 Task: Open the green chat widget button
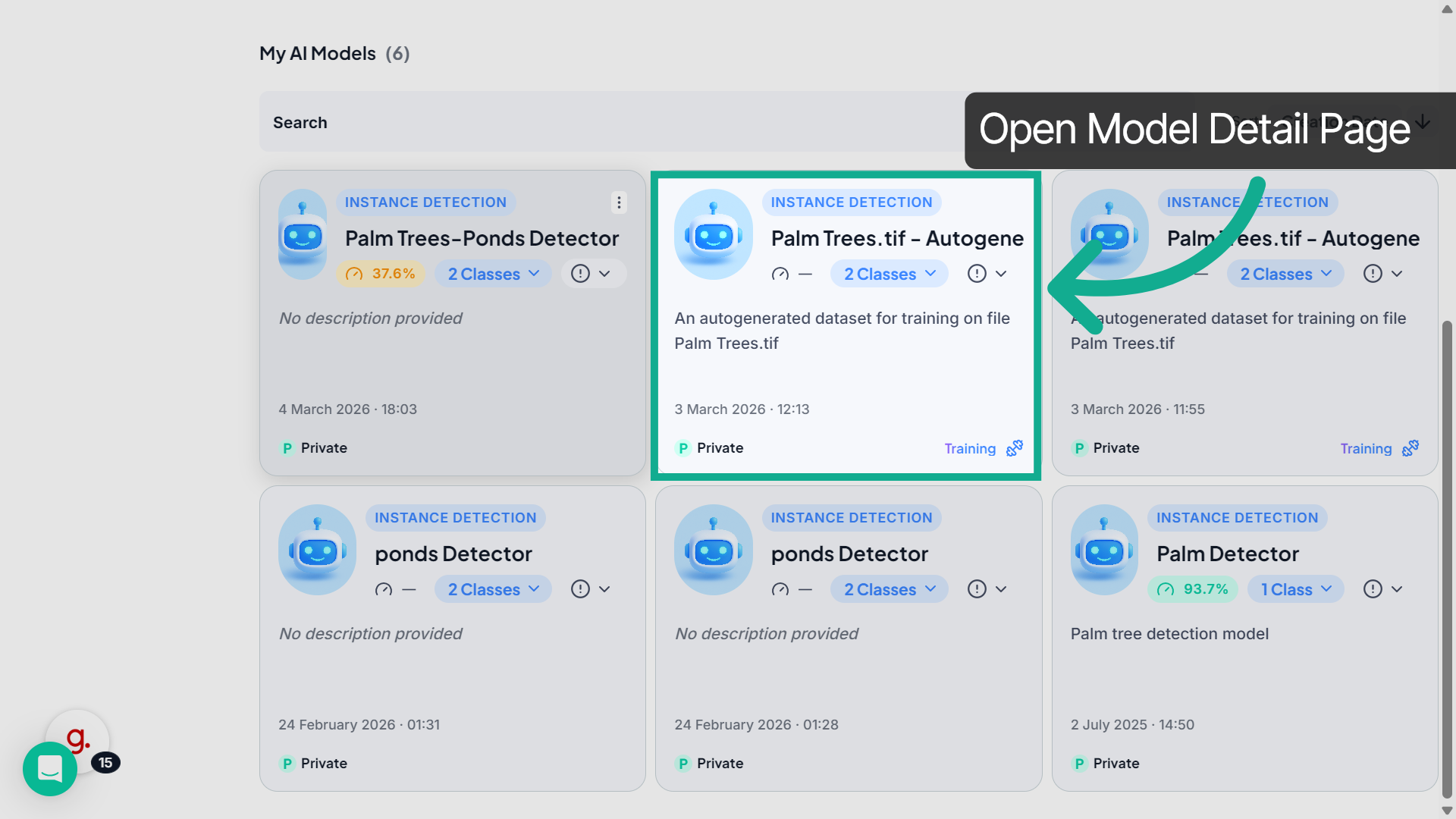click(50, 769)
